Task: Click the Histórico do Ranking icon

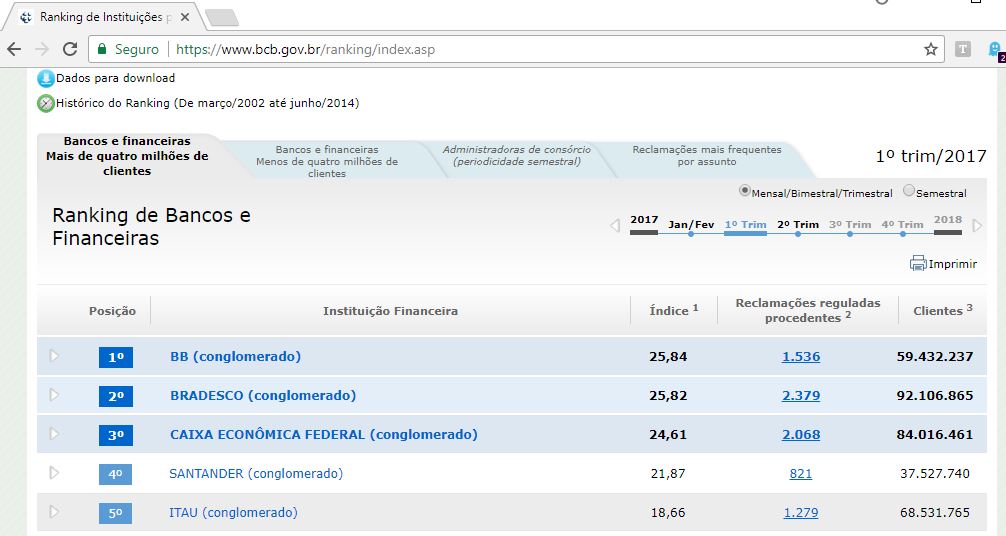Action: point(46,103)
